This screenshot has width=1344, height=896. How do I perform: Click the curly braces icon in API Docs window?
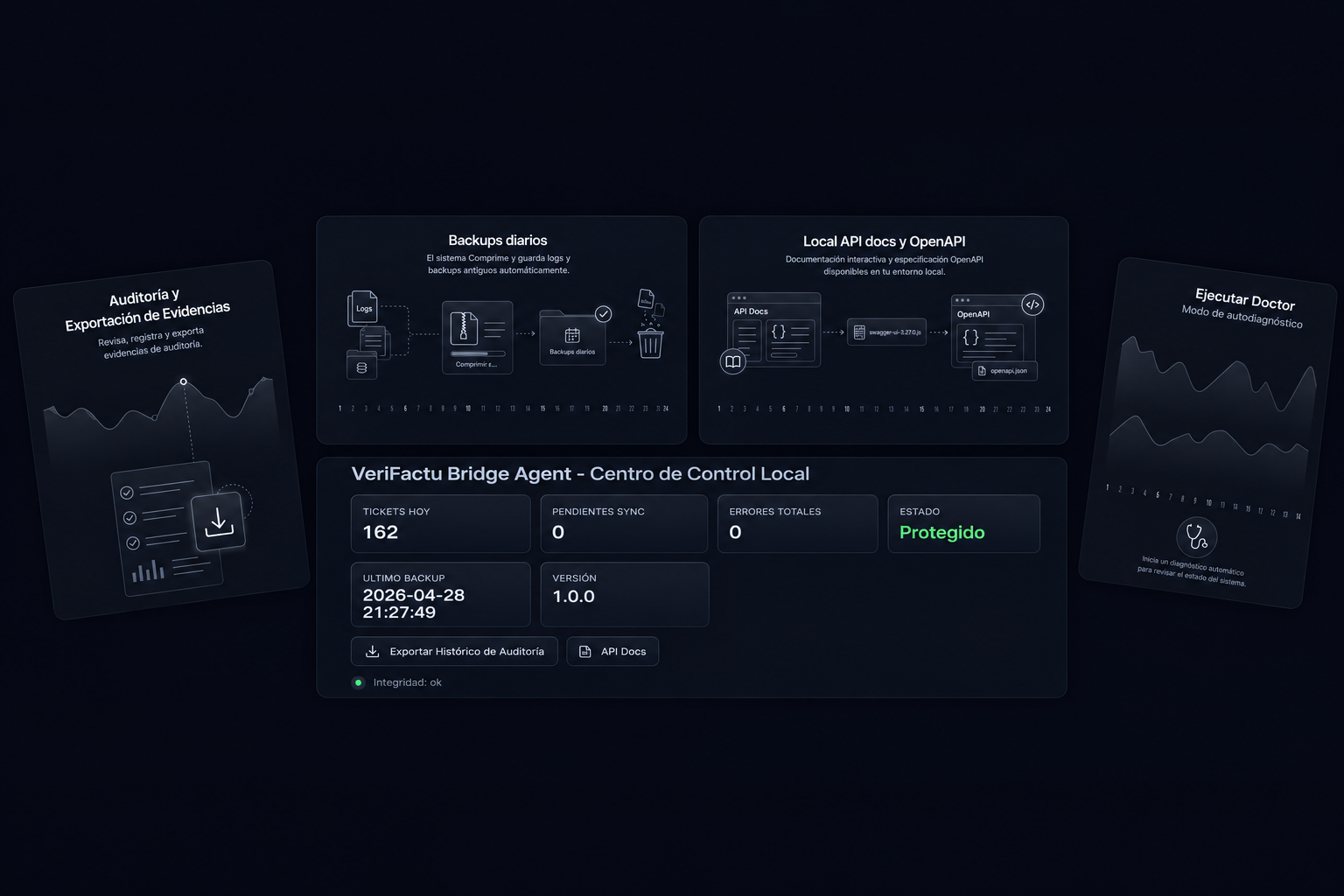coord(778,332)
